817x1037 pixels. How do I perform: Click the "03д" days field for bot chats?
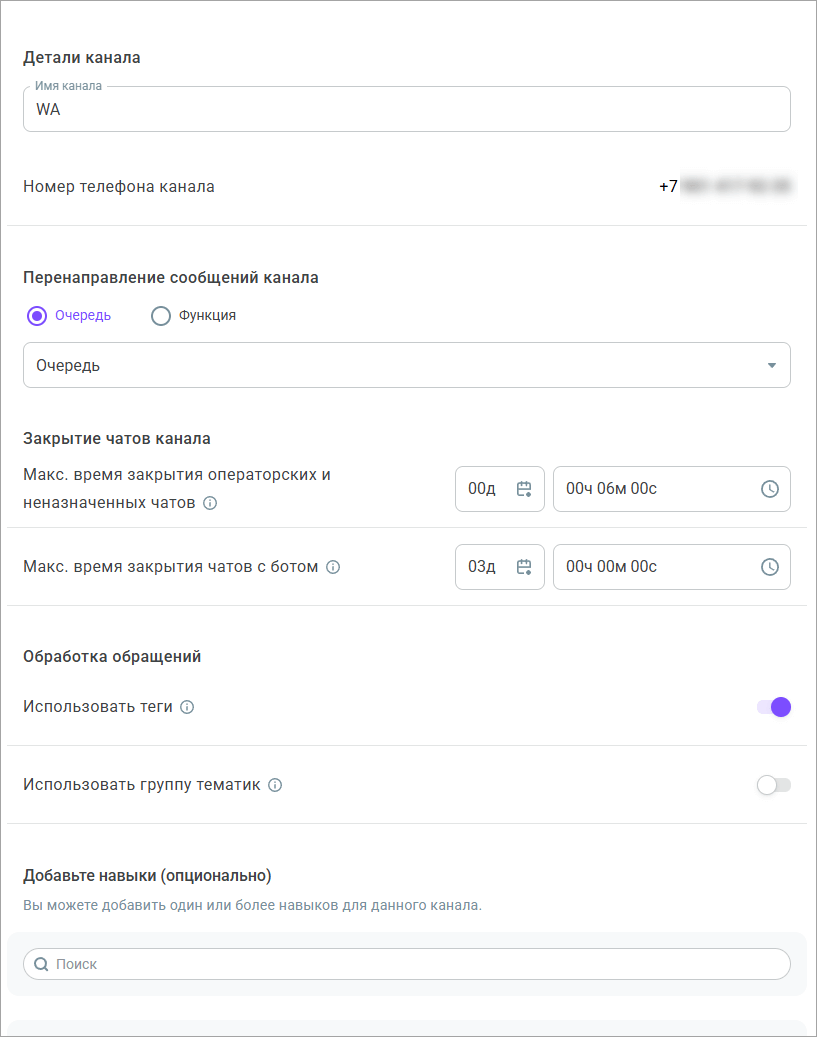pyautogui.click(x=484, y=567)
